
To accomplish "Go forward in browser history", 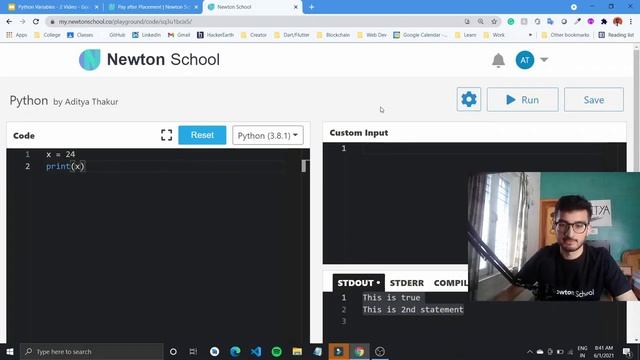I will (22, 21).
